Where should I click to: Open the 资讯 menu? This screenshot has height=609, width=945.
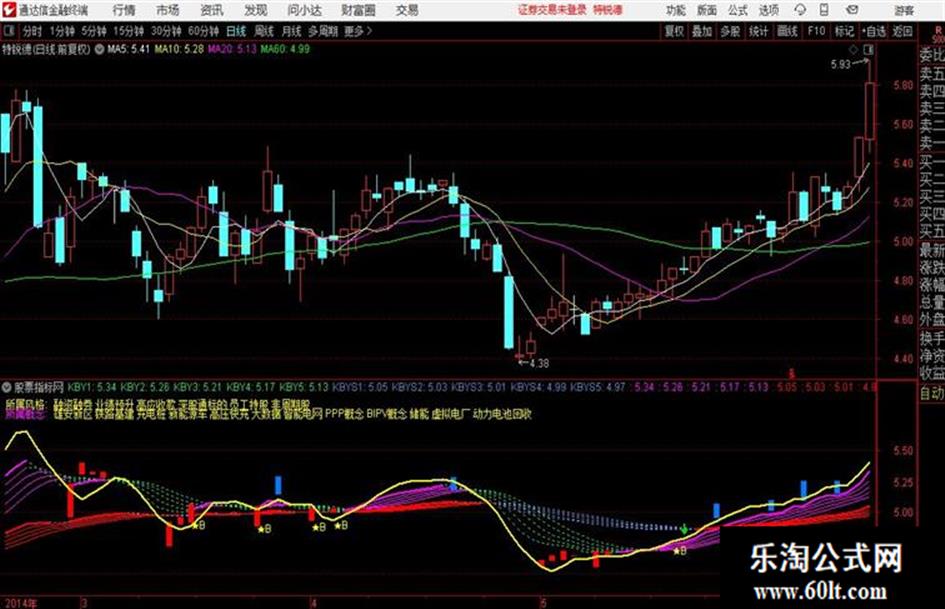[x=212, y=10]
